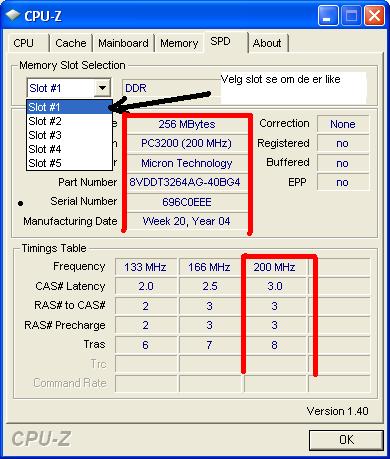Choose Slot #5 from the list
Screen dimensions: 390x459
(69, 163)
